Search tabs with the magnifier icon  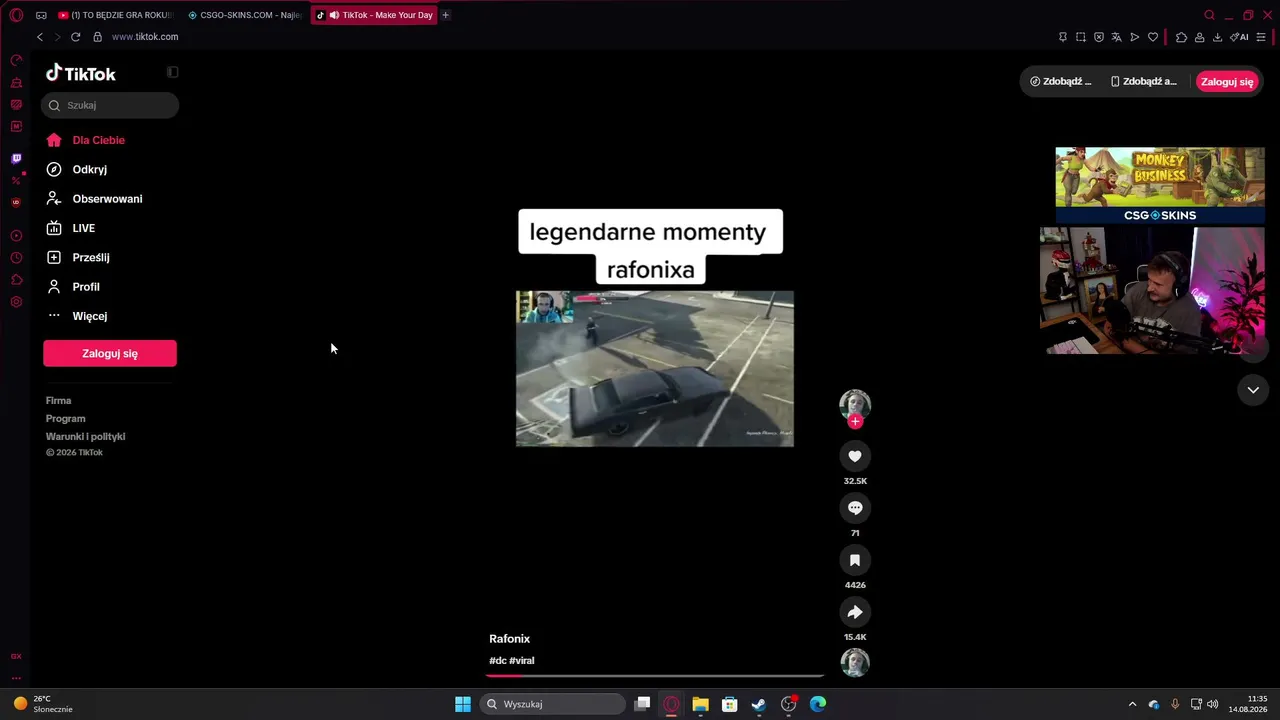click(x=1209, y=15)
